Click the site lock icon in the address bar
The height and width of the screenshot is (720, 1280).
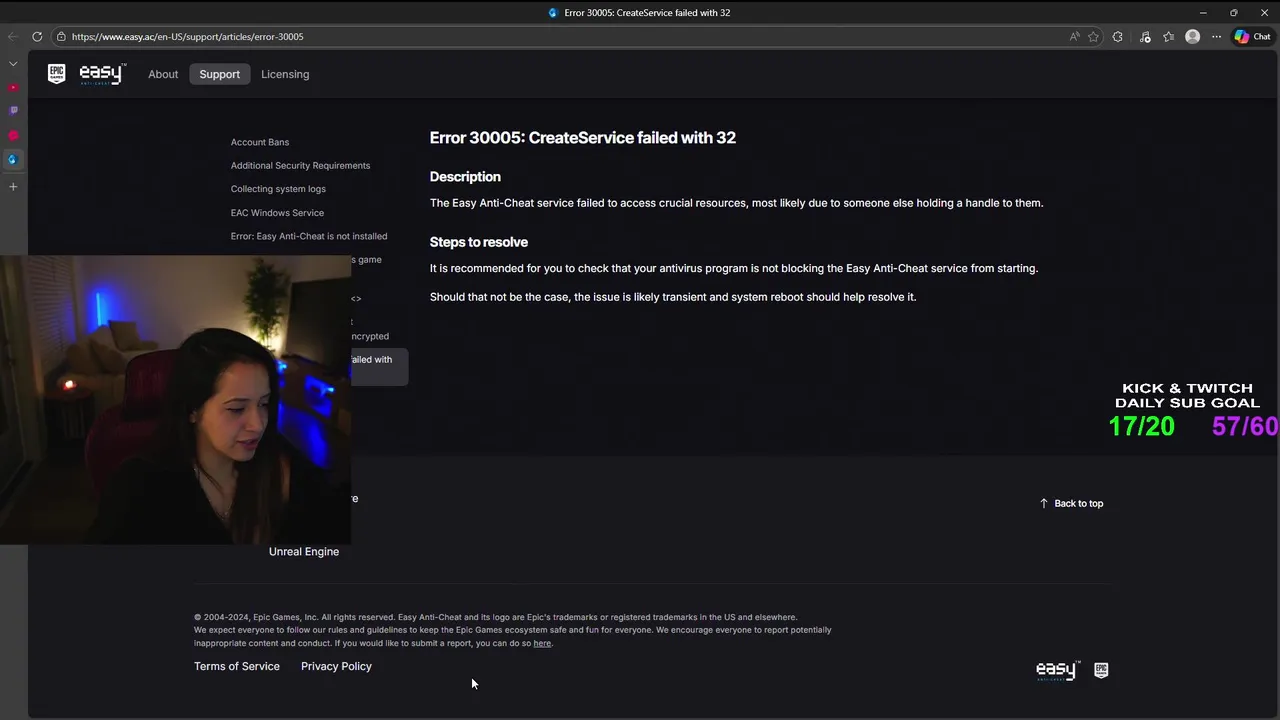(x=61, y=37)
